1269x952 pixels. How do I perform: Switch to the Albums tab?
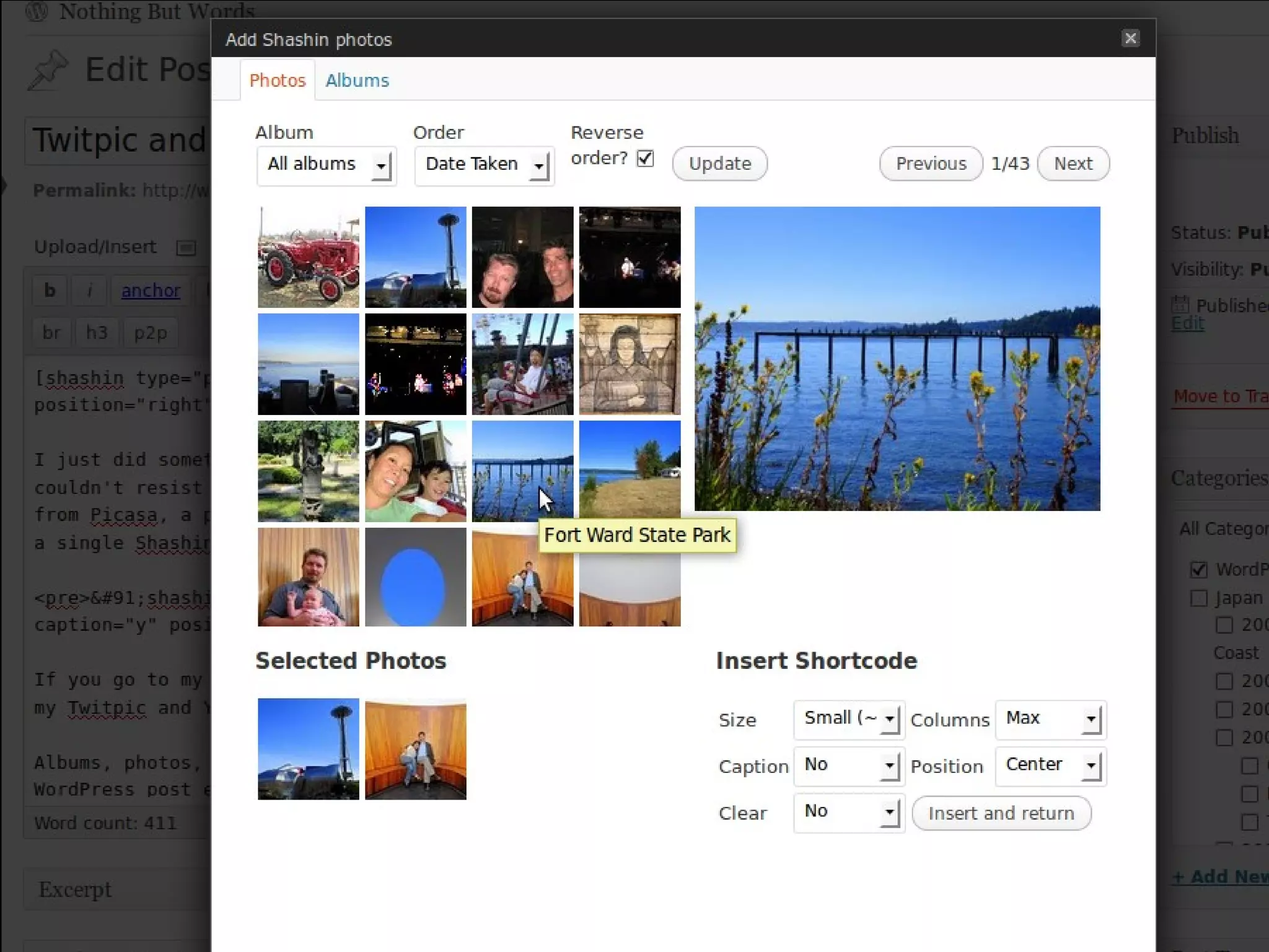357,81
